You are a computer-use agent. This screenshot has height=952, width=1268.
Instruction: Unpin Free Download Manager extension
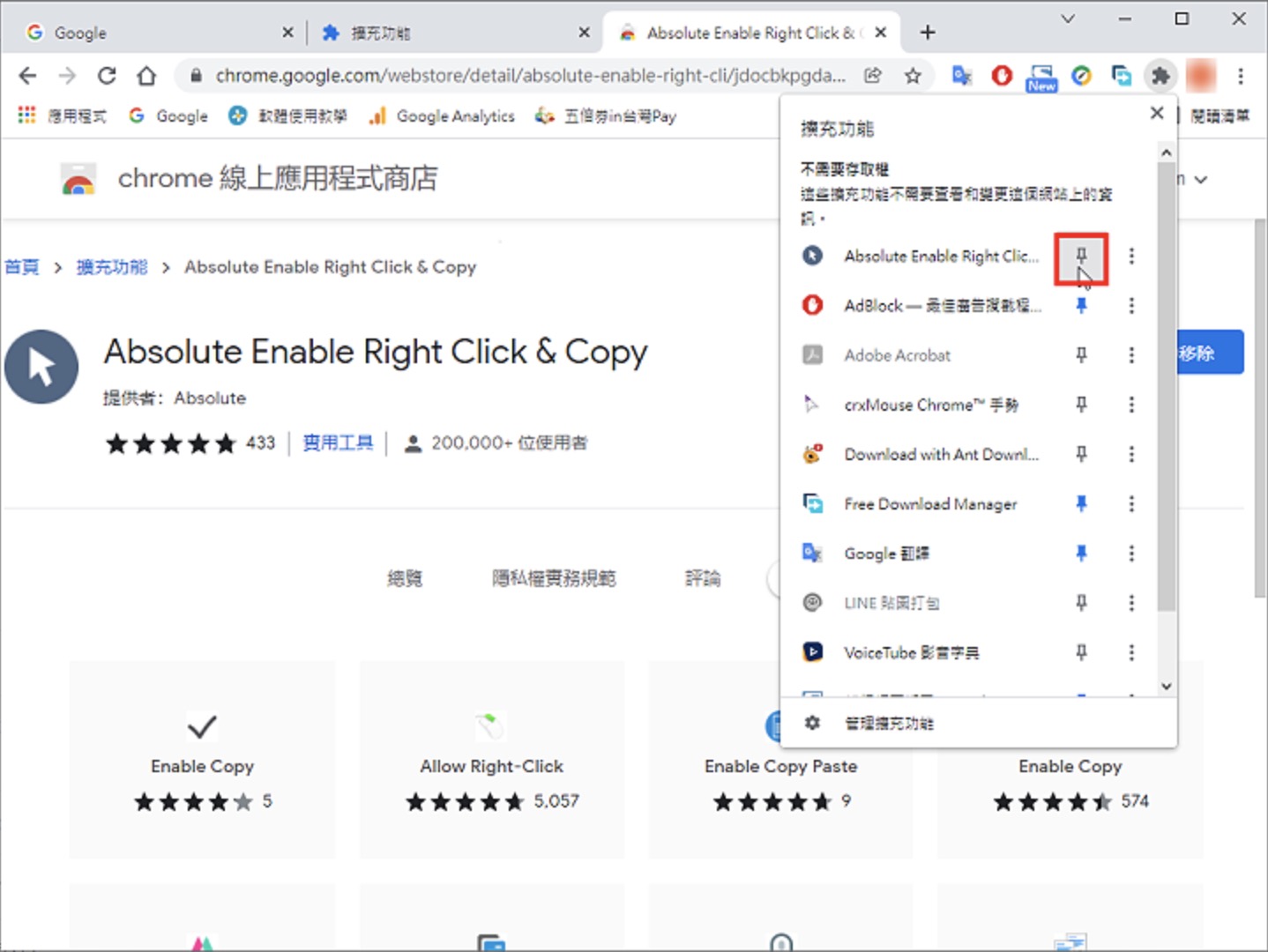pyautogui.click(x=1081, y=503)
